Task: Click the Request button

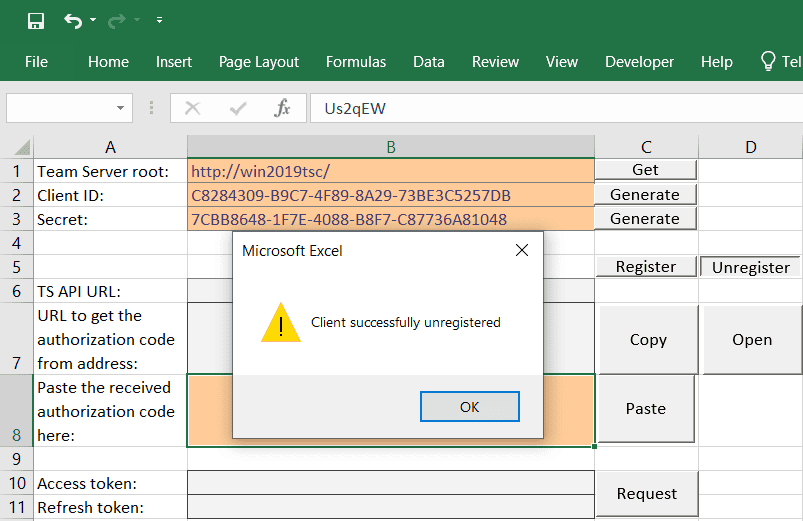Action: [x=647, y=494]
